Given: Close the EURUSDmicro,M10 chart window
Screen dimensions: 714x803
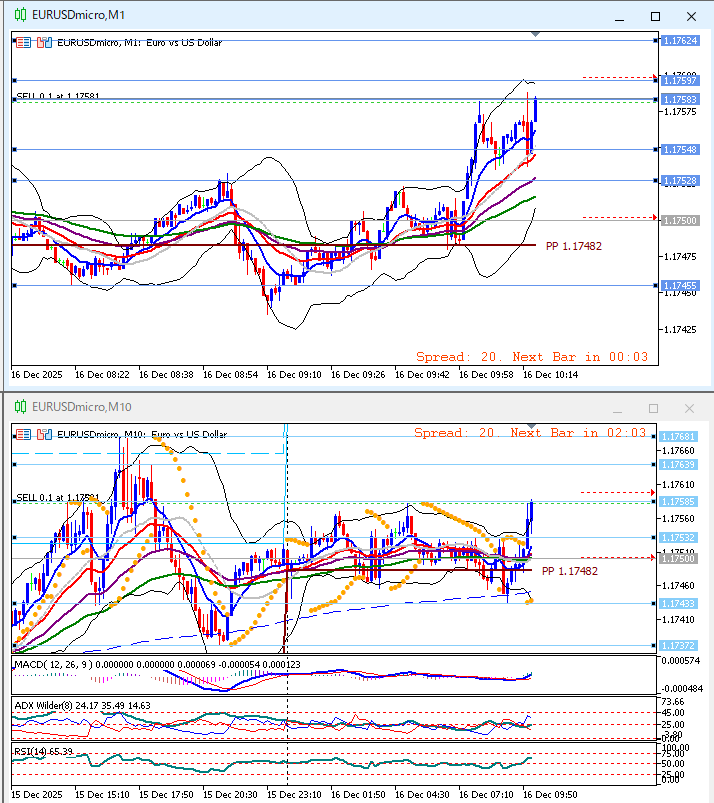Looking at the screenshot, I should click(x=688, y=408).
